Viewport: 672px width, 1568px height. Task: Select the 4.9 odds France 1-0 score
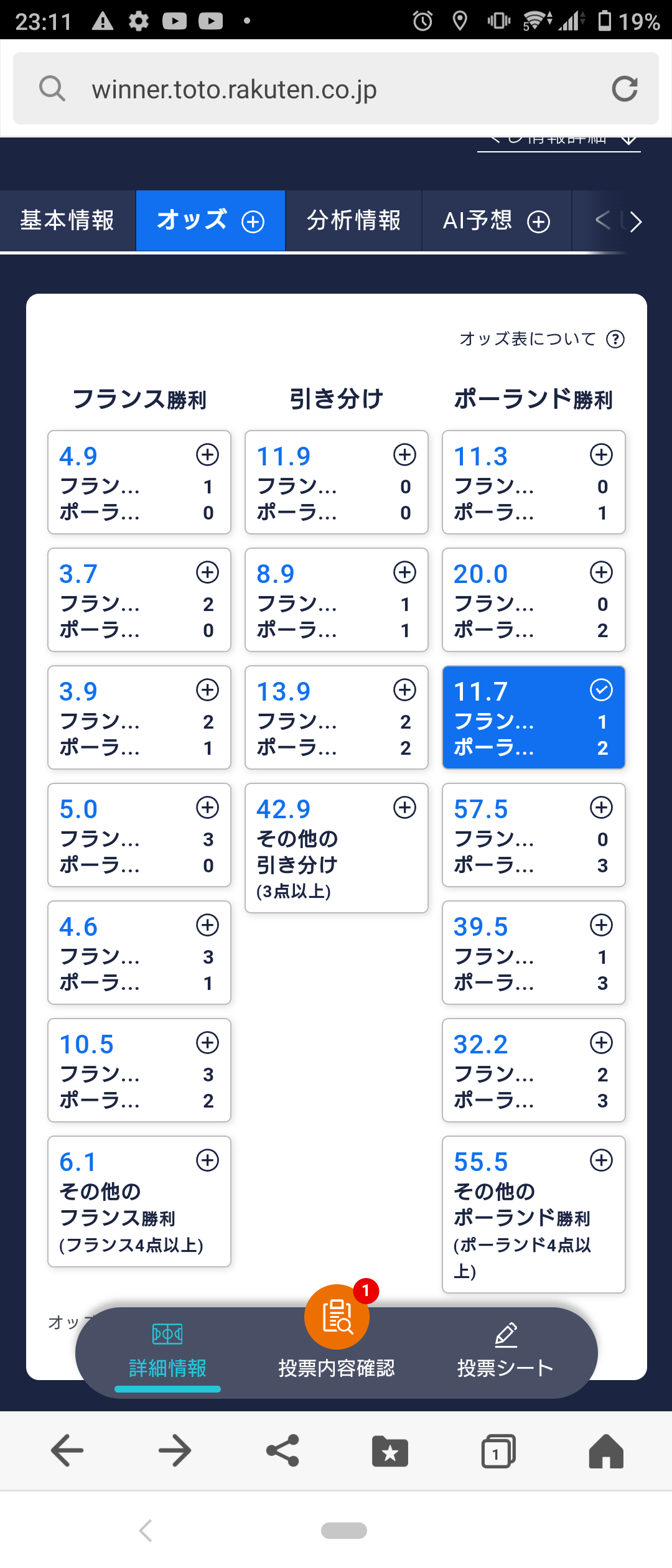click(139, 482)
